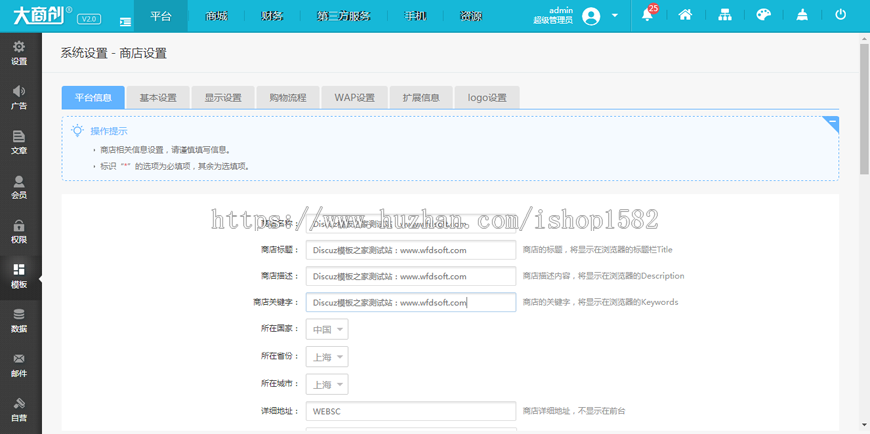Switch to the 平台信息 tab
The width and height of the screenshot is (870, 434).
tap(93, 98)
